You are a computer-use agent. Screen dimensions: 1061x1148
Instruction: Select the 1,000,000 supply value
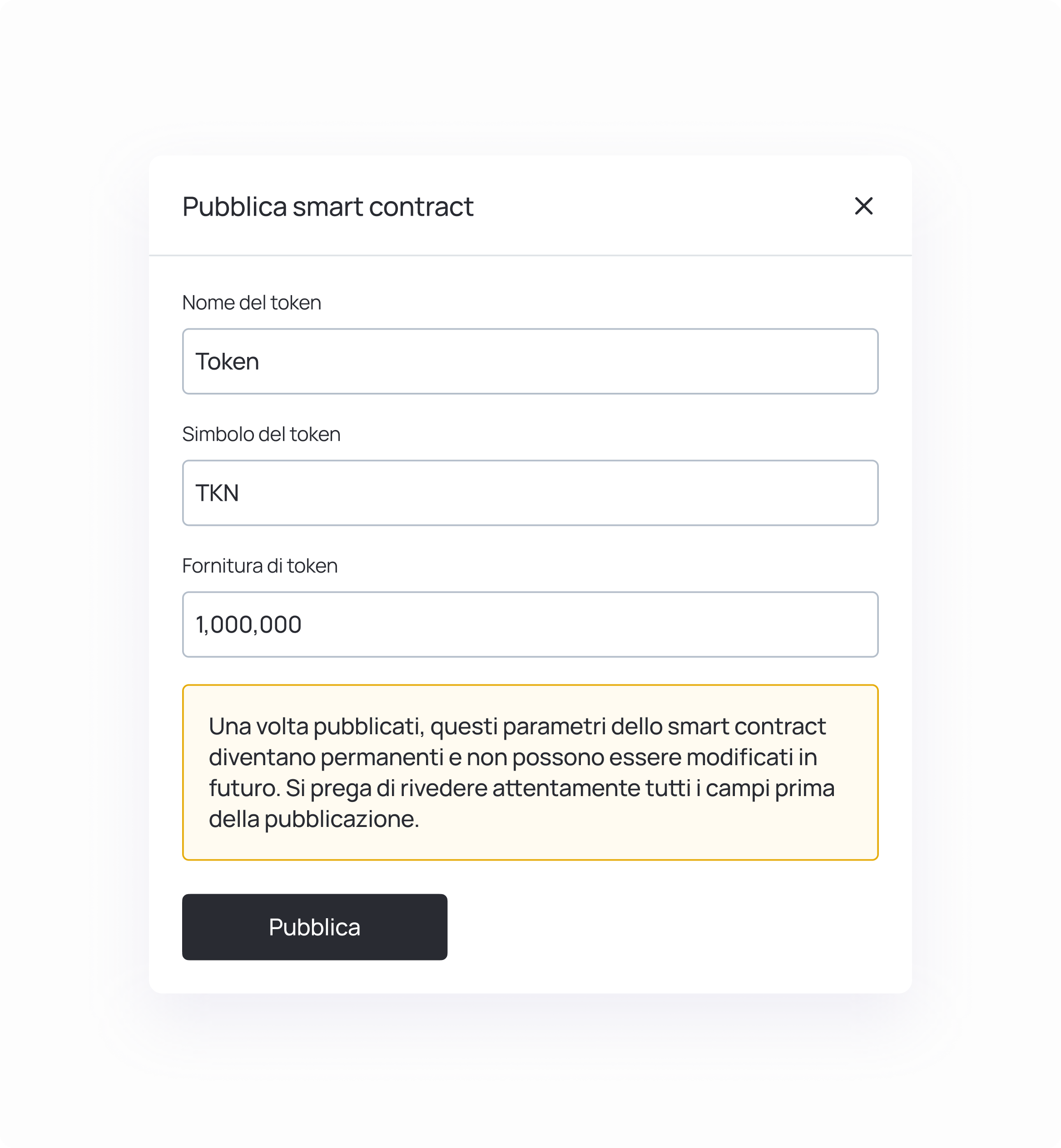(x=248, y=624)
